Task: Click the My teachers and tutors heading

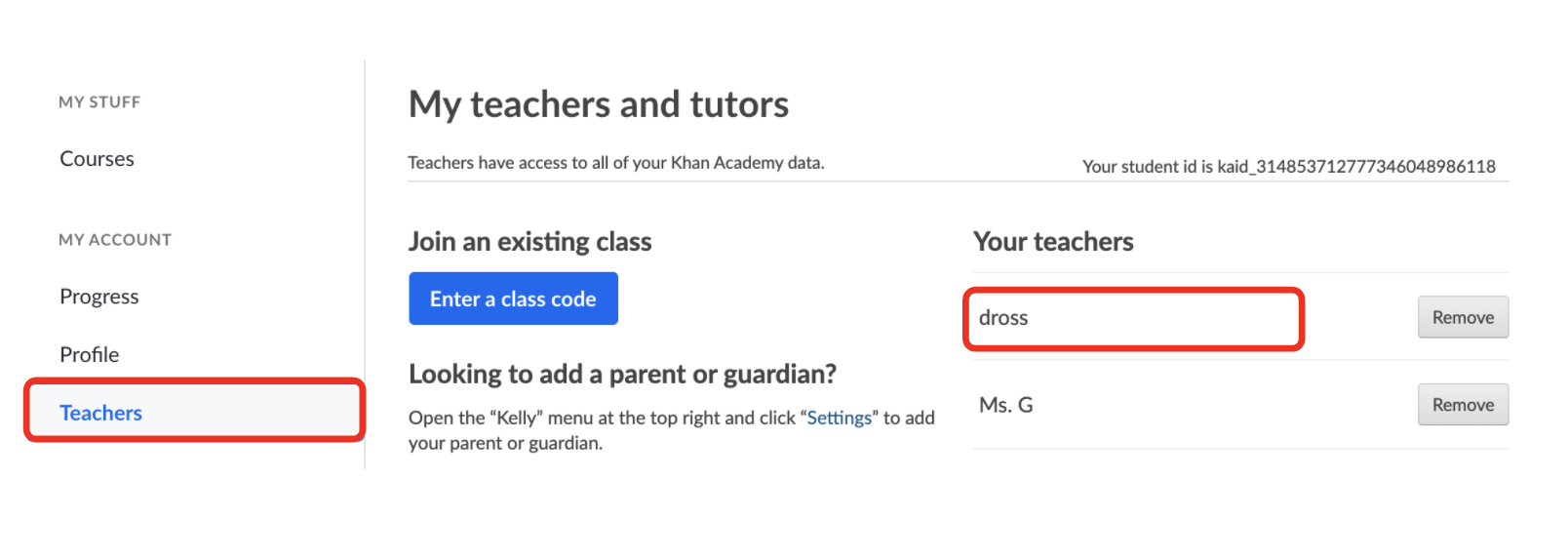Action: tap(598, 104)
